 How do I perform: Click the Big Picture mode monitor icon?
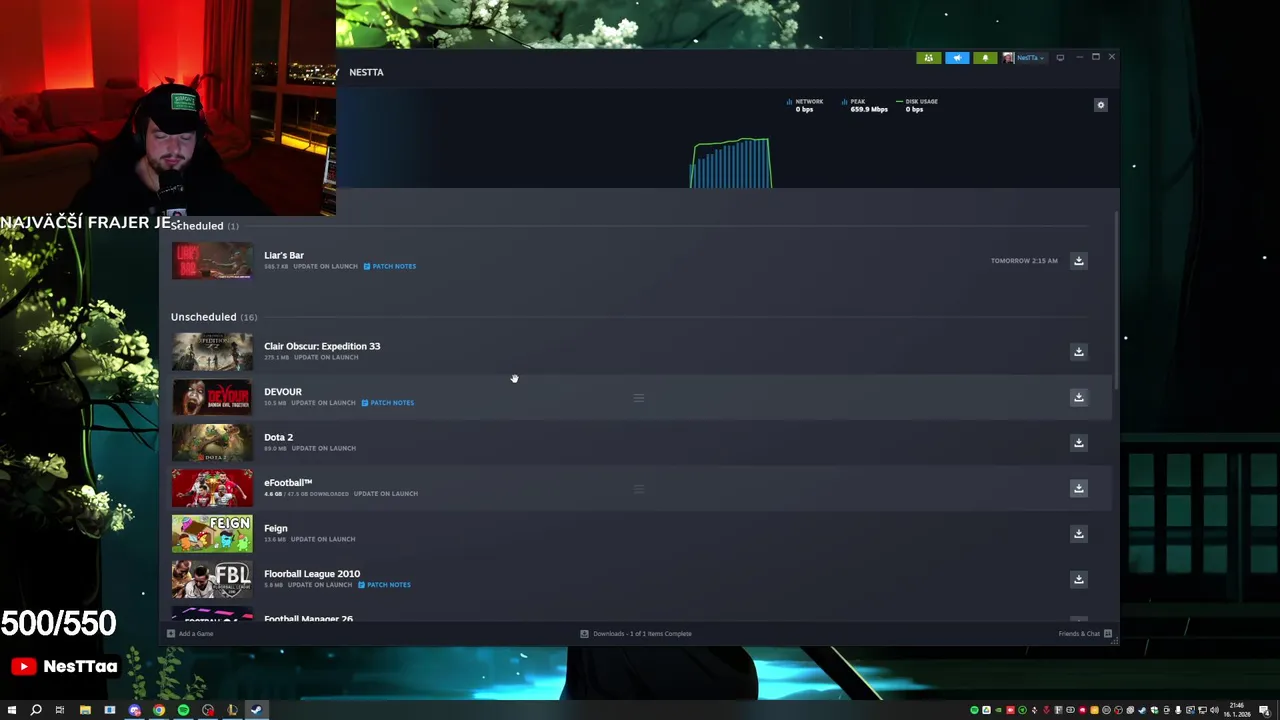[1060, 58]
